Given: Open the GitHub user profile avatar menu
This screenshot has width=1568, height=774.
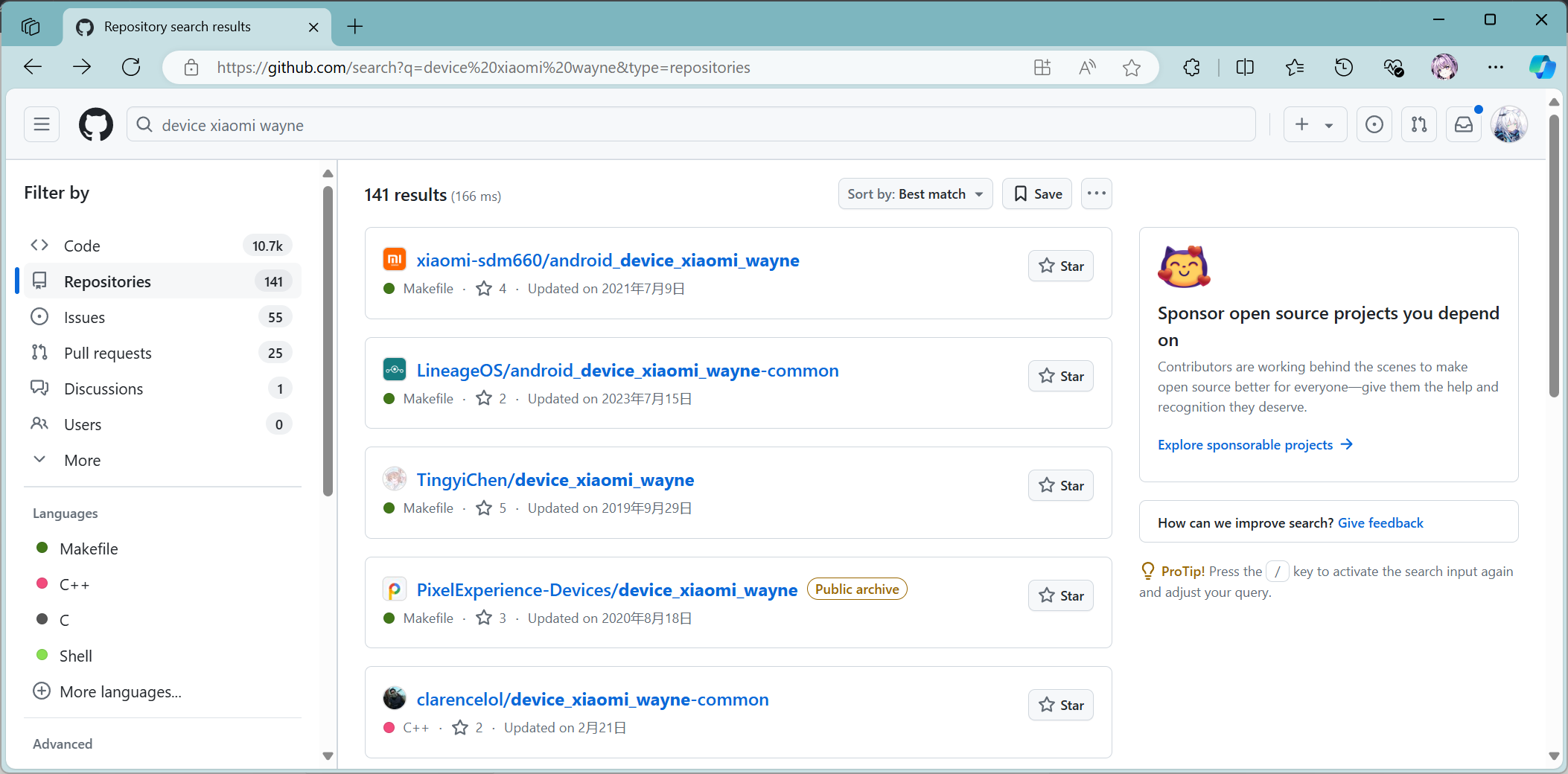Looking at the screenshot, I should point(1509,124).
